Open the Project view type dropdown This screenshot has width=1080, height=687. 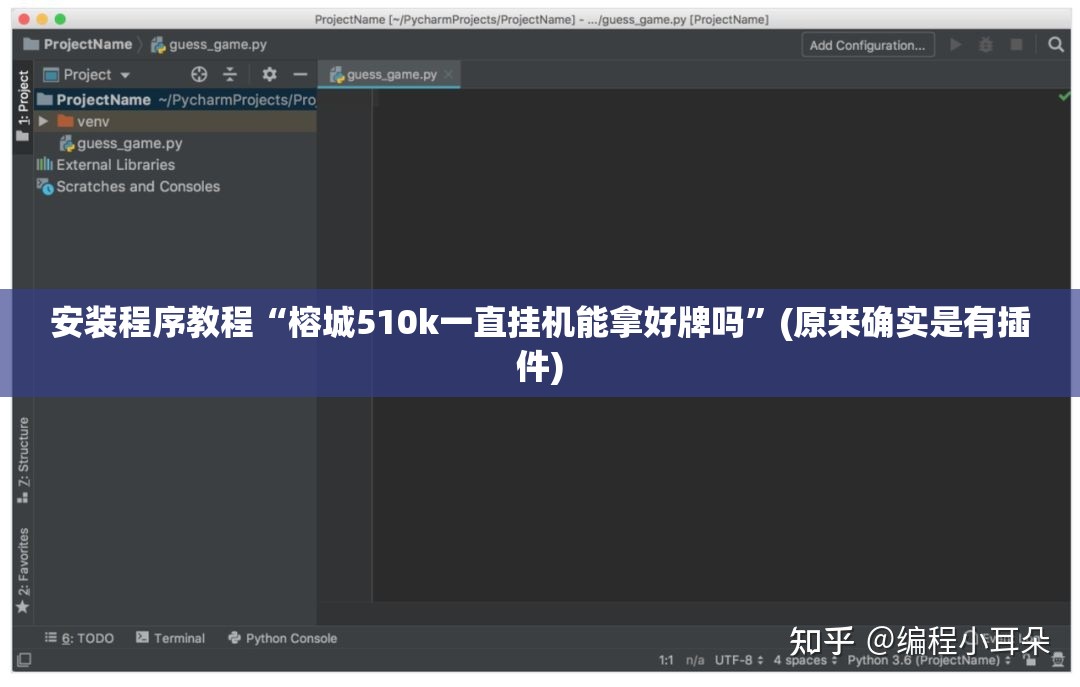pos(87,74)
